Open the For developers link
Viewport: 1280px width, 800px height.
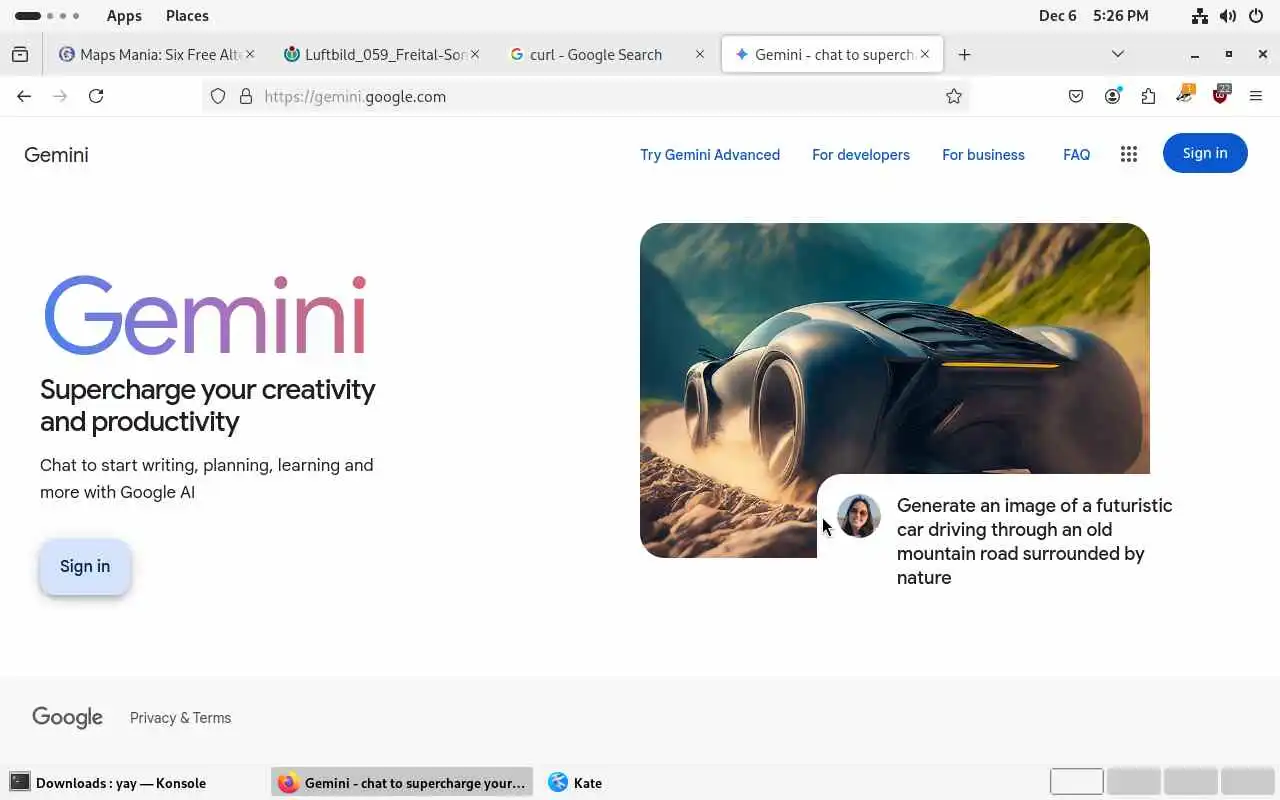pyautogui.click(x=861, y=155)
